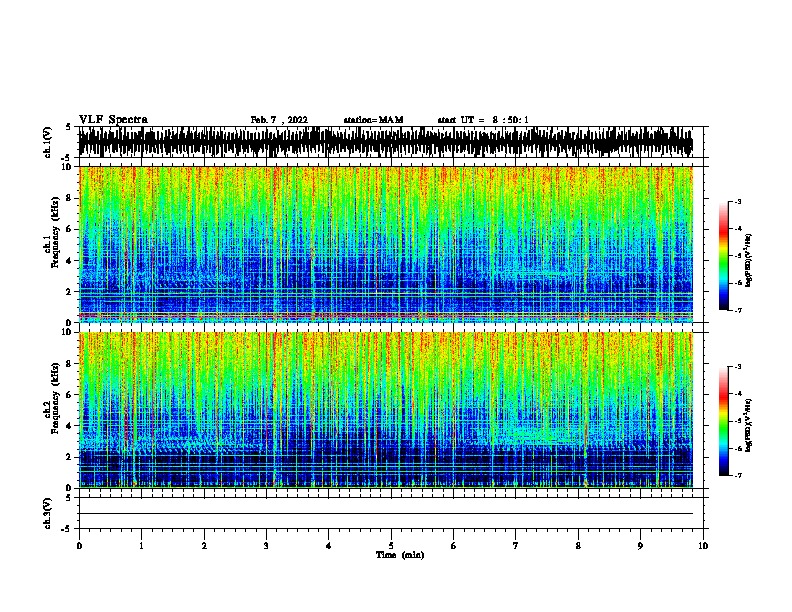Viewport: 792px width, 612px height.
Task: Select the "start UT = 8:50:1" text
Action: (483, 120)
